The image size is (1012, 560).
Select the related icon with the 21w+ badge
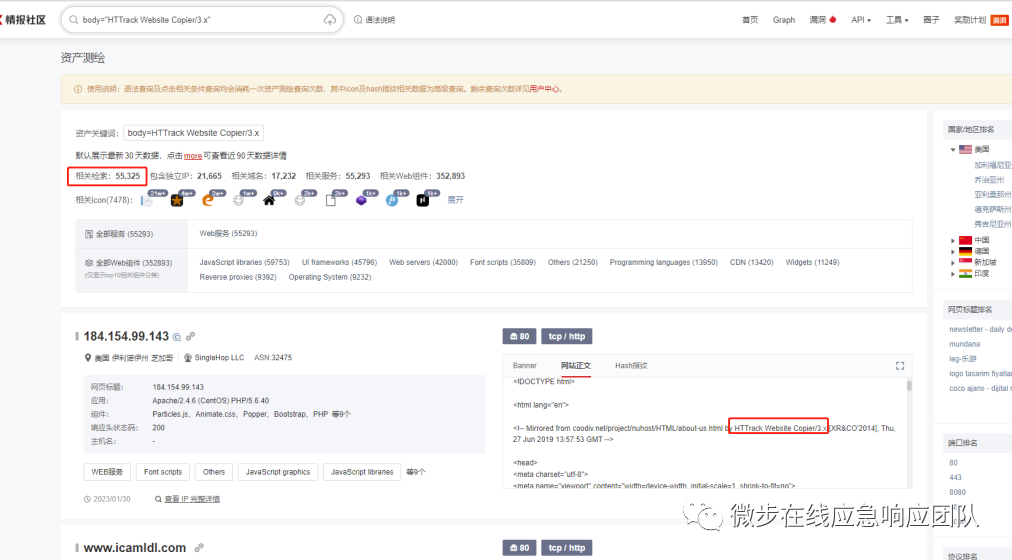(147, 201)
